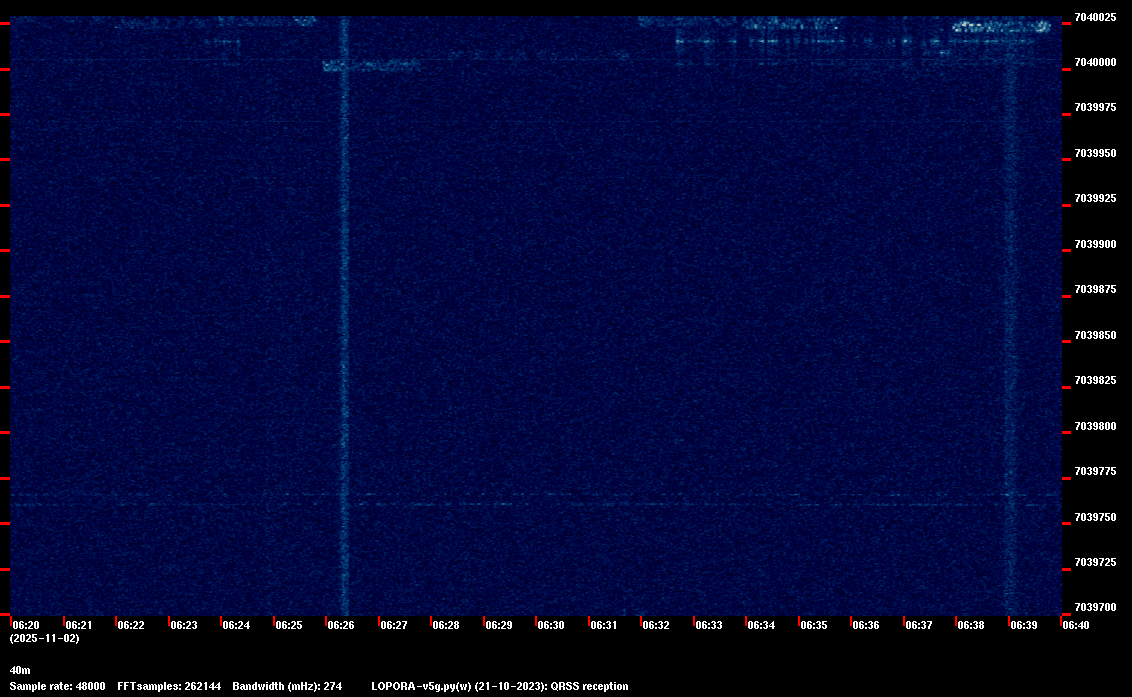
Task: Click the 06:24 time label
Action: pyautogui.click(x=236, y=625)
